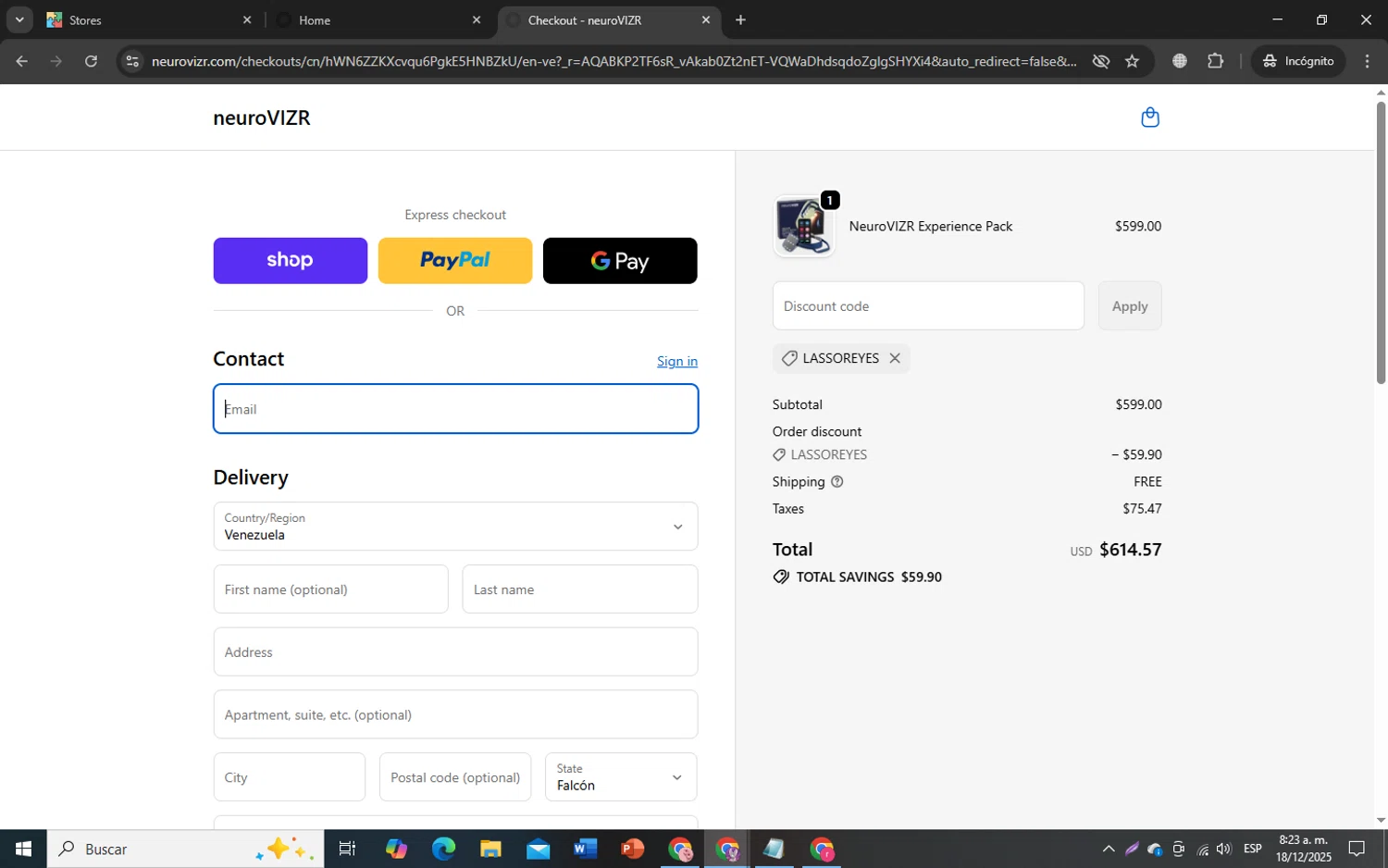
Task: Open Microsoft Word from taskbar
Action: (585, 849)
